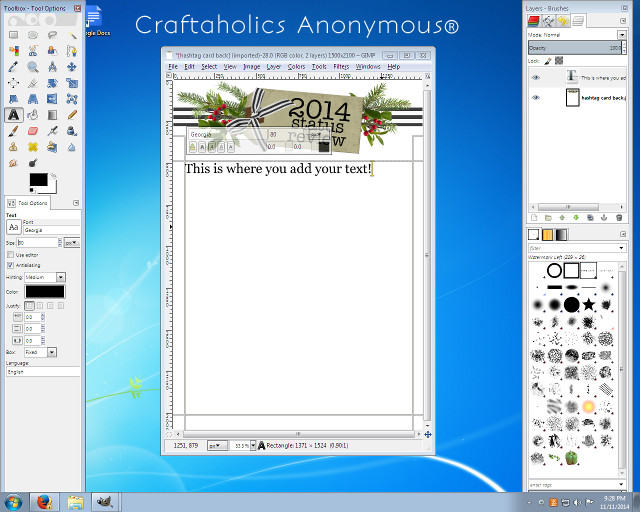The height and width of the screenshot is (512, 640).
Task: Open size unit px dropdown
Action: point(72,243)
